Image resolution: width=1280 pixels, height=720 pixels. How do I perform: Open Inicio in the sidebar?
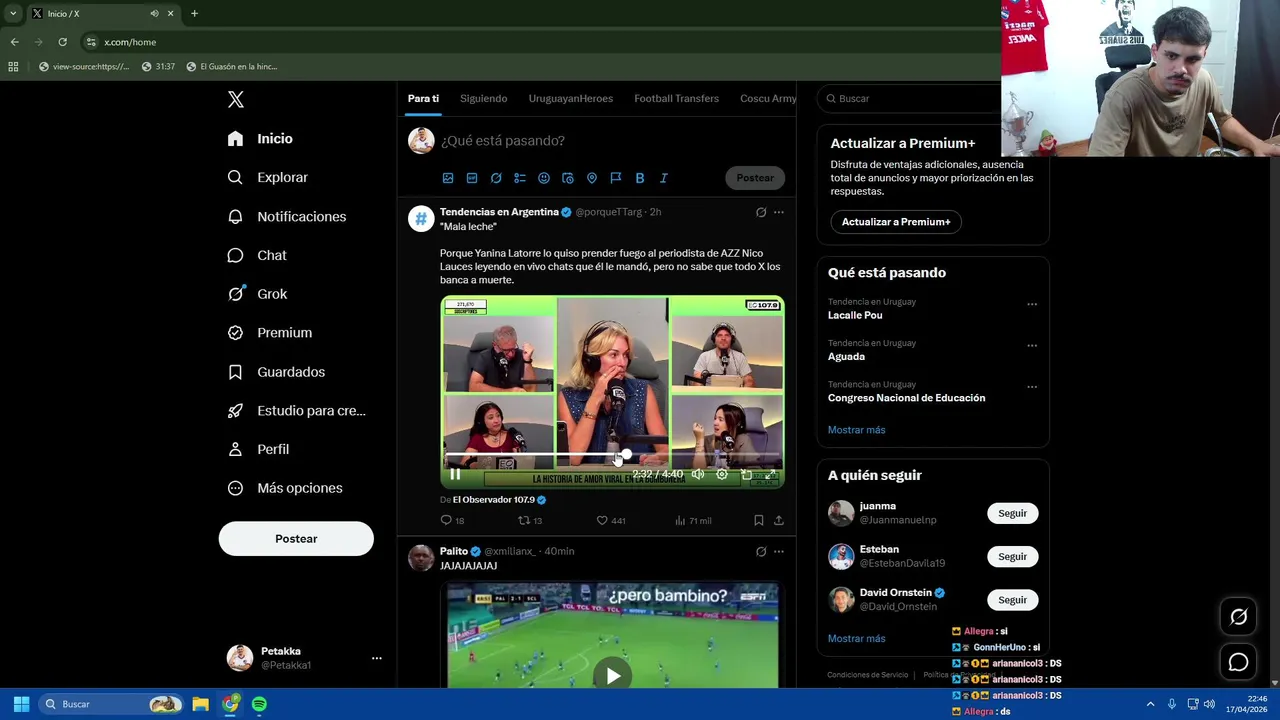click(260, 139)
